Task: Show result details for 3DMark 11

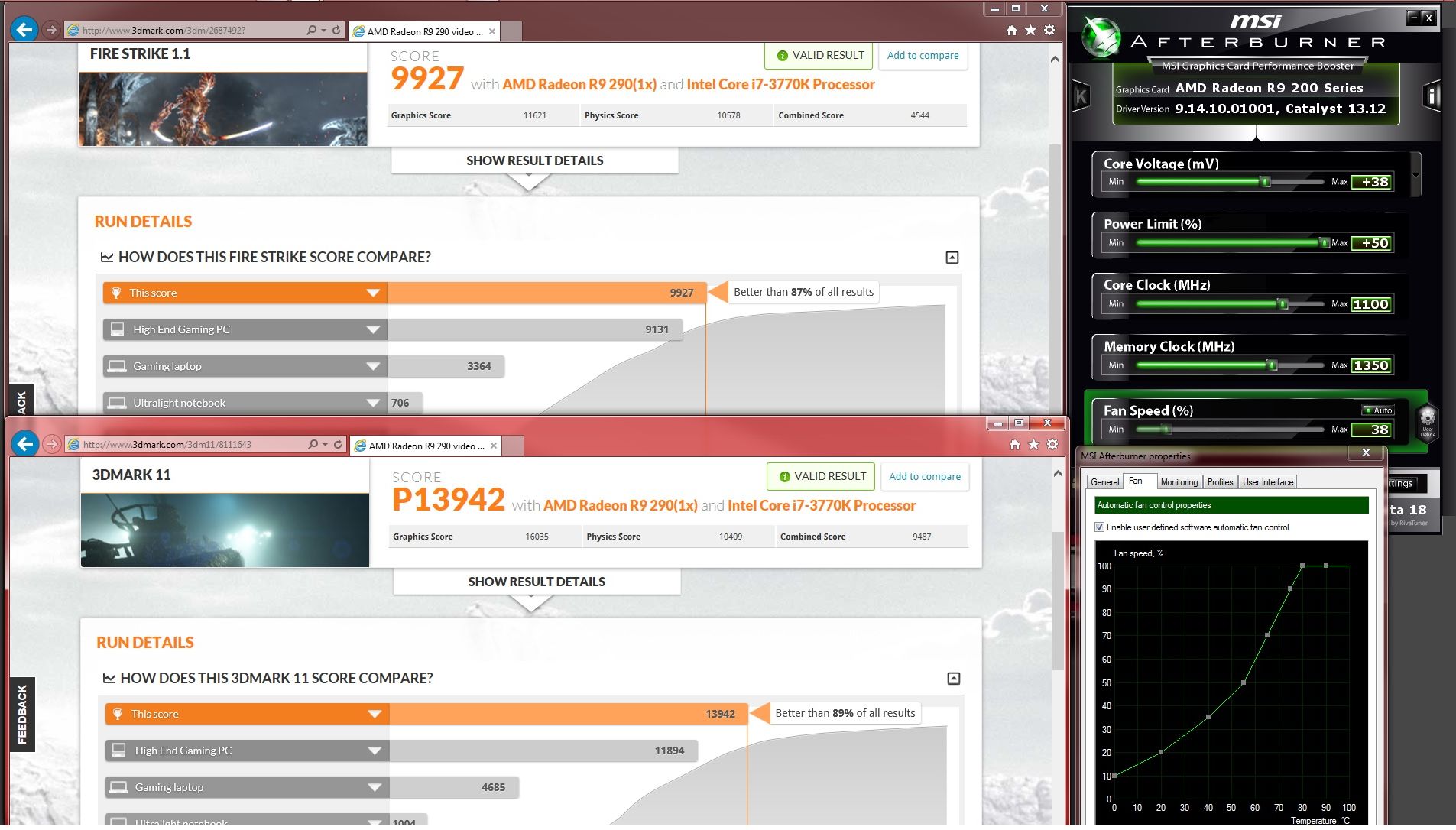Action: pos(537,582)
